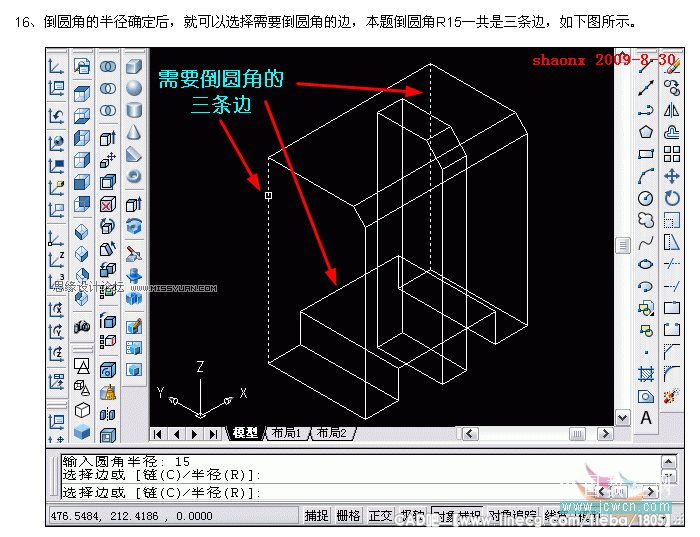Select the Array modify tool
The width and height of the screenshot is (700, 537).
(672, 154)
